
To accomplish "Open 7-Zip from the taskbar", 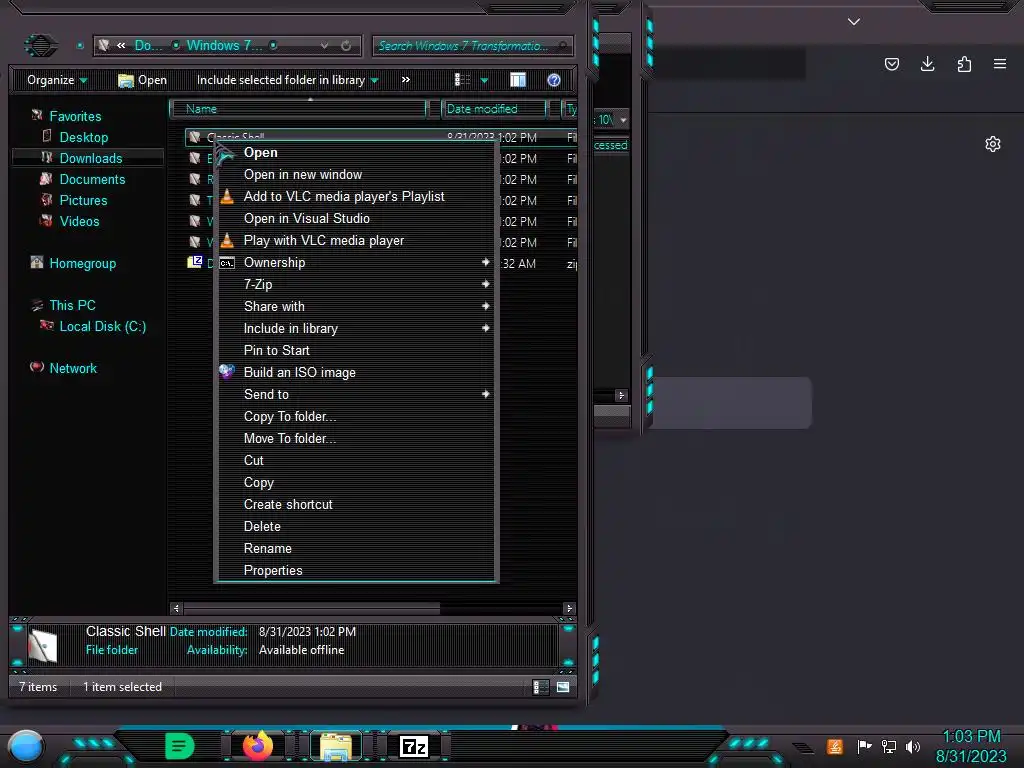I will click(x=414, y=746).
